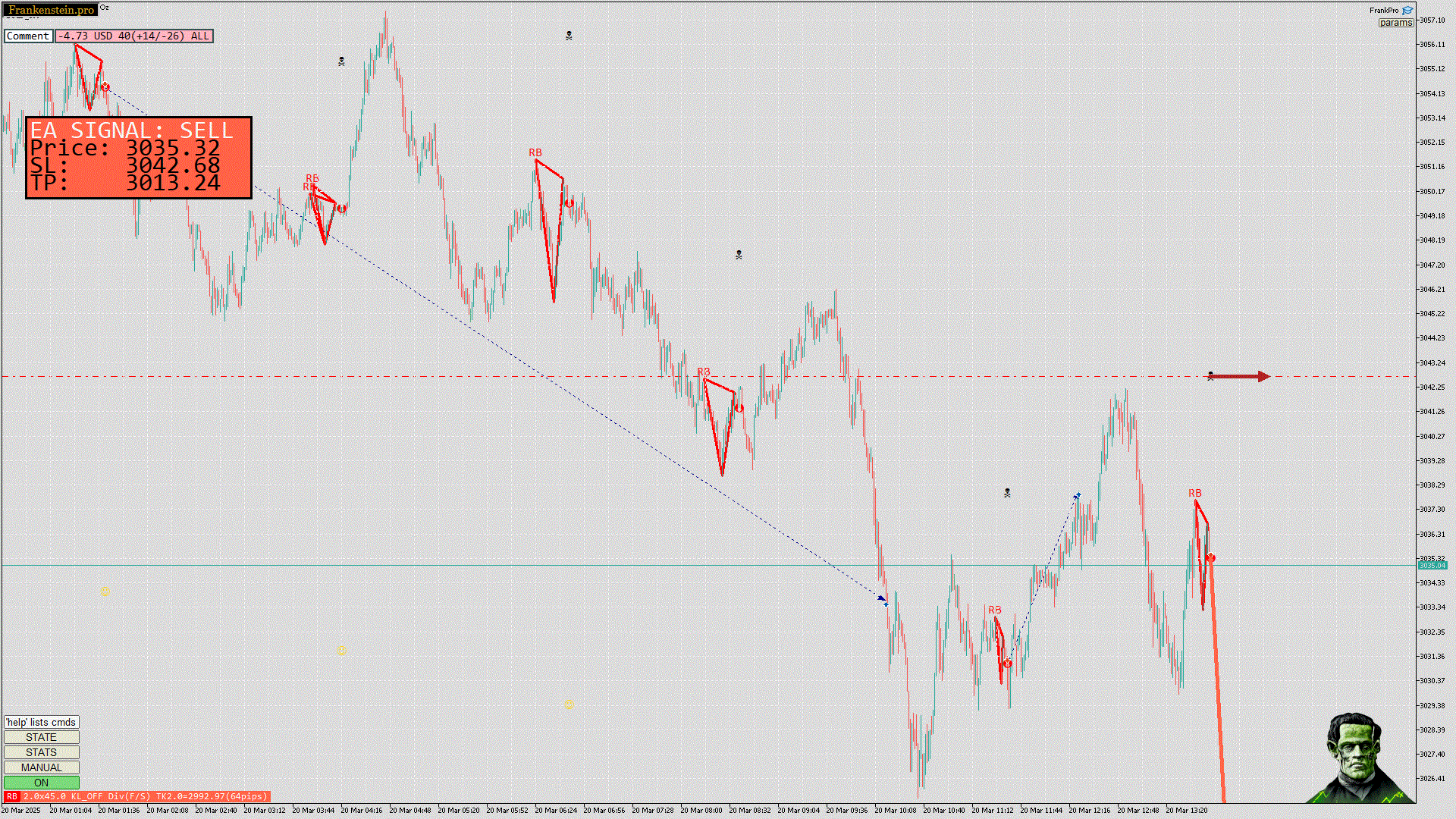The image size is (1456, 819).
Task: Click the latest RB pattern label
Action: tap(1195, 494)
